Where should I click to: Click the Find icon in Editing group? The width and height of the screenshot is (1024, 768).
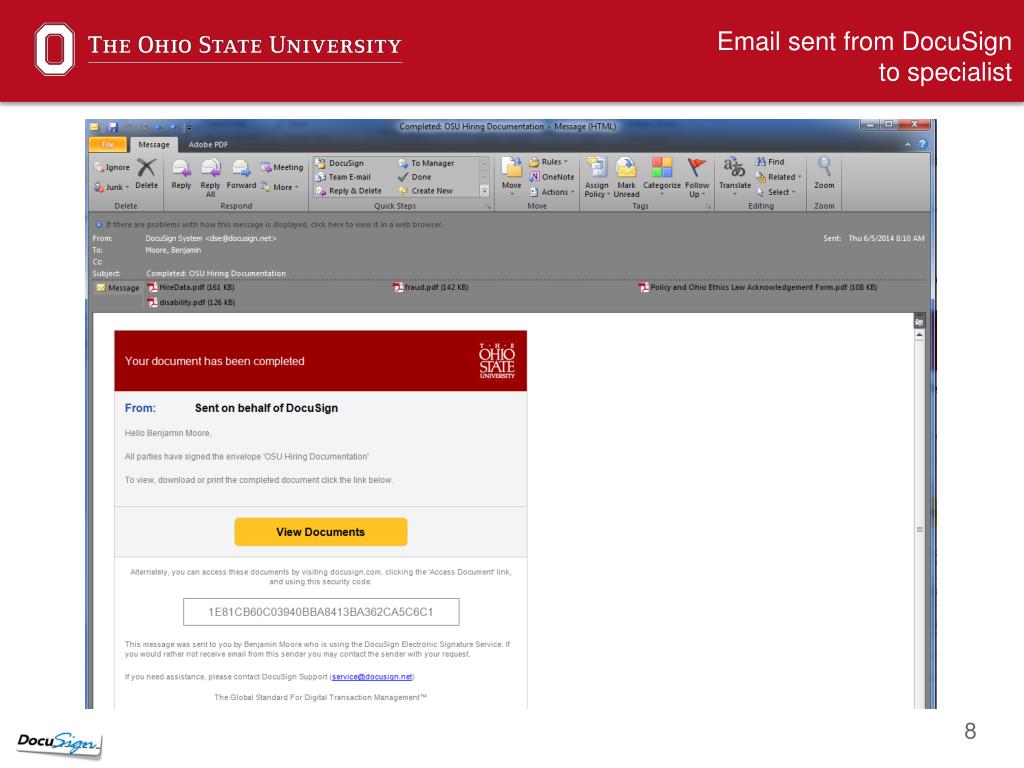770,162
